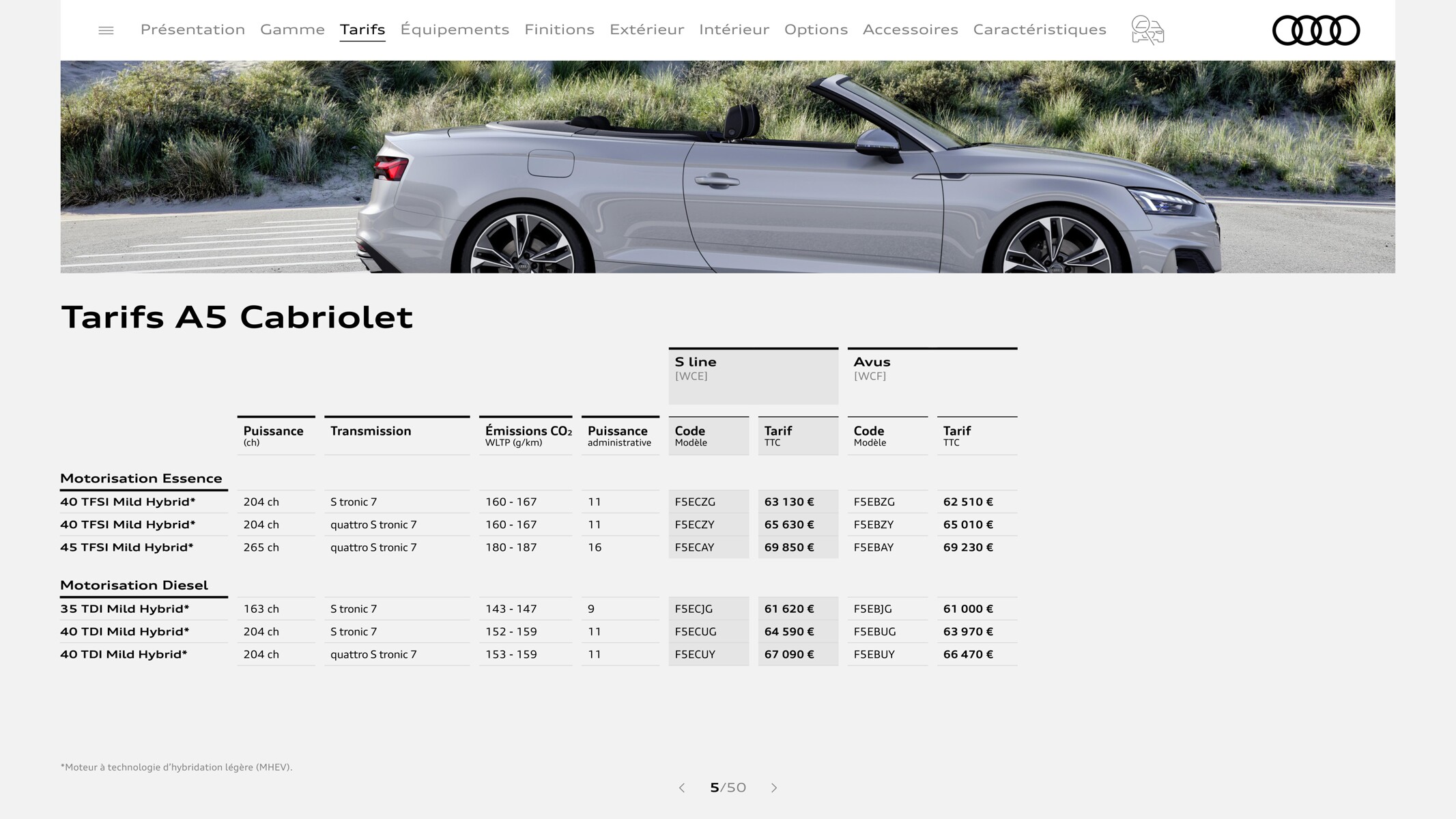
Task: Open the dealer contact chat icon
Action: [x=1147, y=30]
